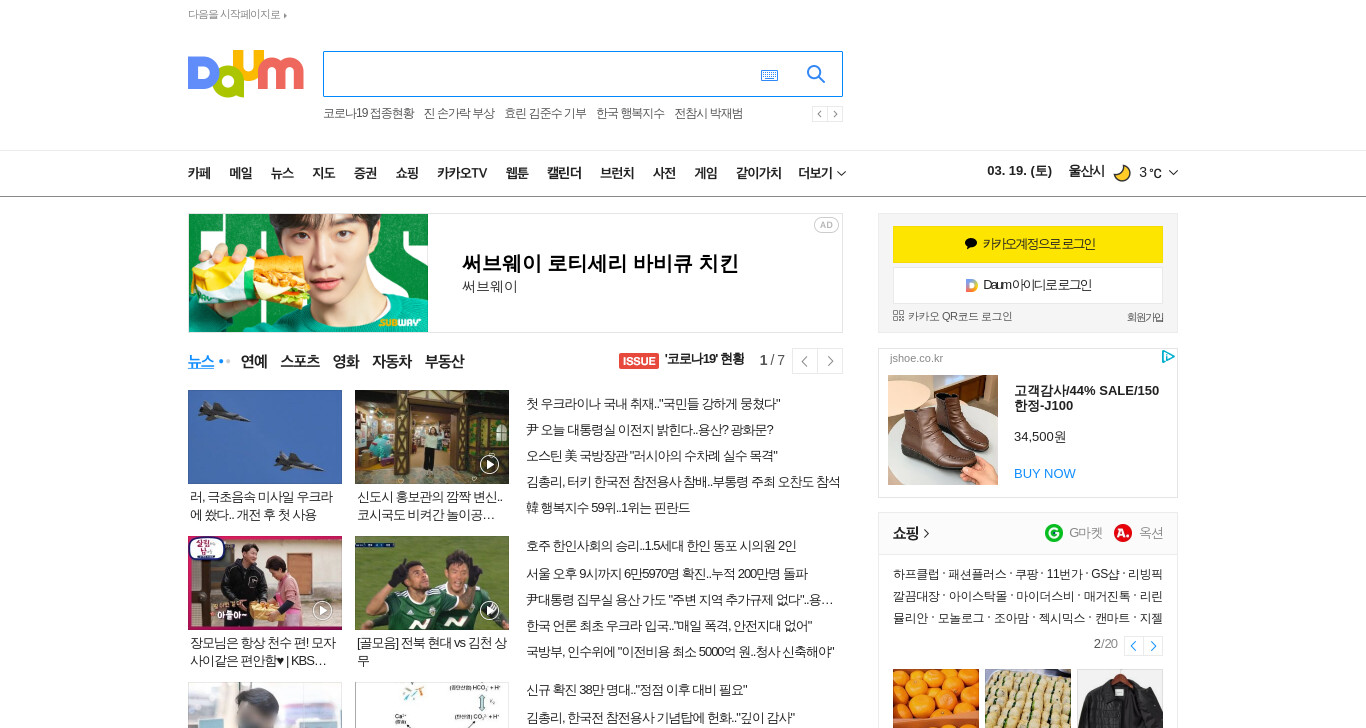
Task: Click the AD badge on Subway banner
Action: click(826, 225)
